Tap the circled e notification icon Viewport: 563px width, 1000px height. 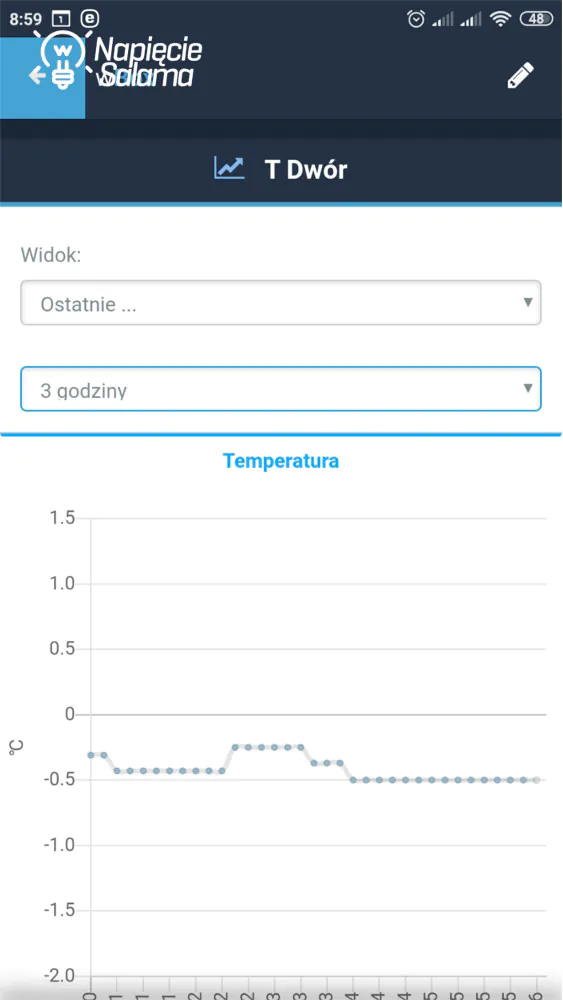[x=89, y=19]
